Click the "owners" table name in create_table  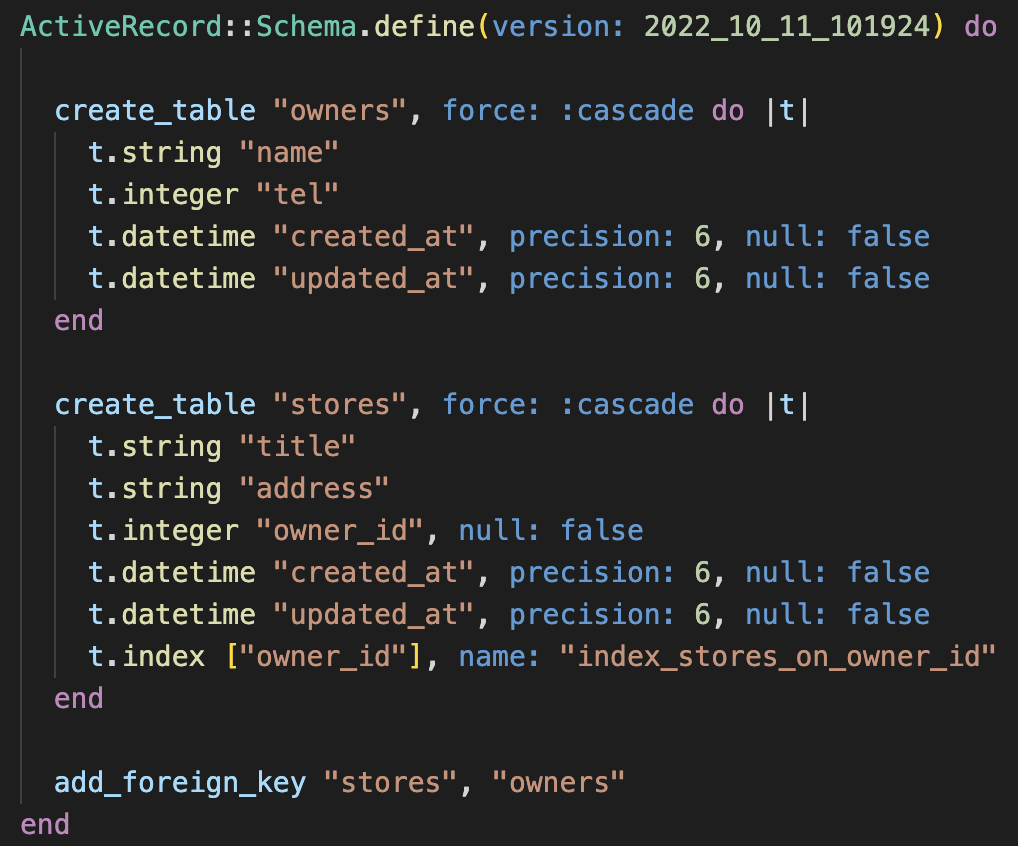point(340,111)
